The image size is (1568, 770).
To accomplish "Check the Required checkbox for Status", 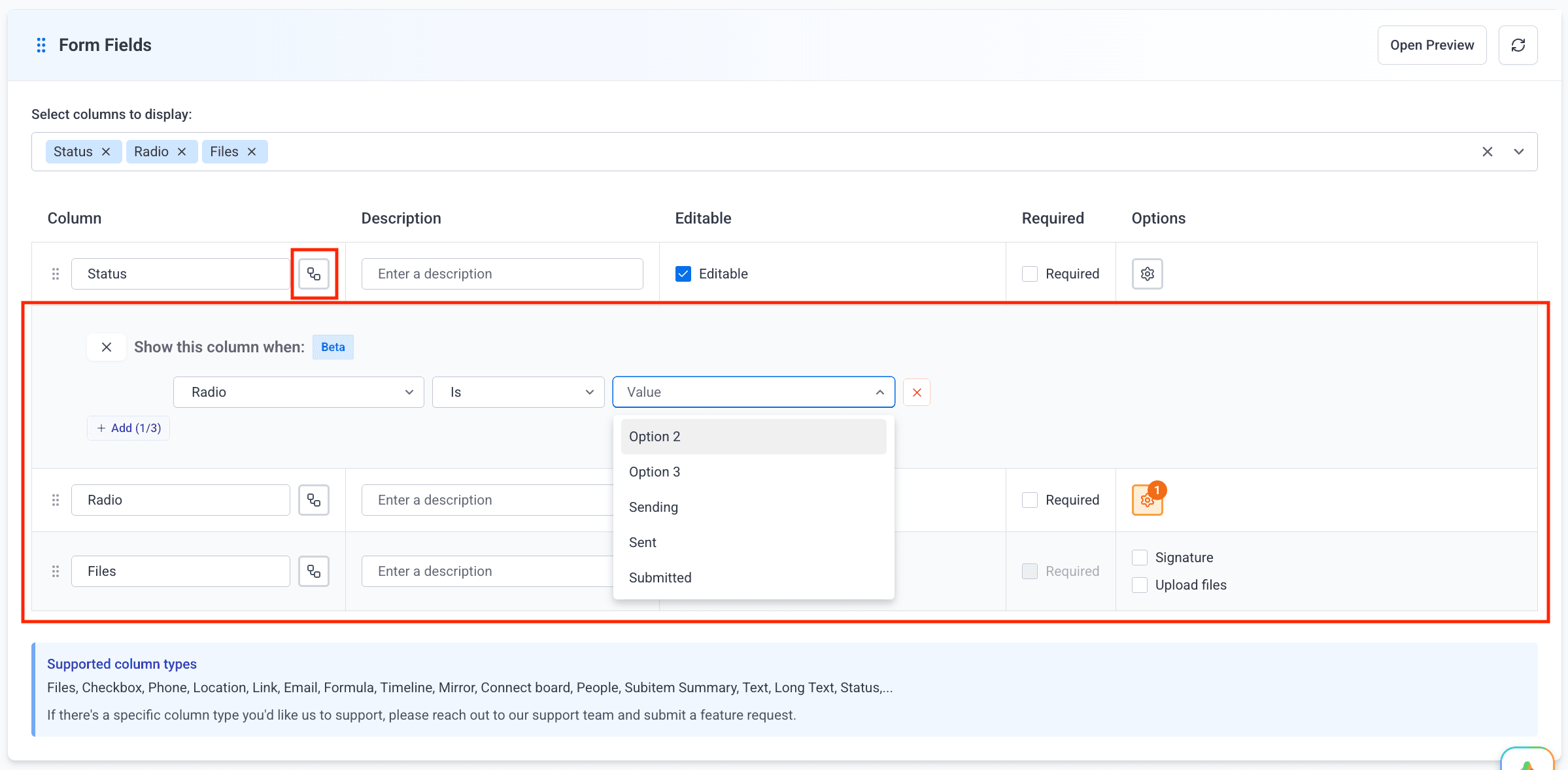I will point(1030,274).
